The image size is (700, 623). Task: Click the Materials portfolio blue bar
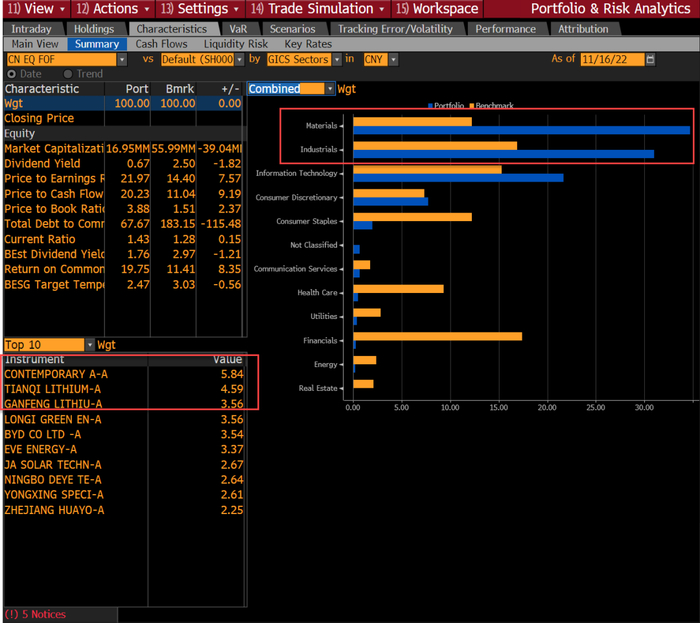520,130
